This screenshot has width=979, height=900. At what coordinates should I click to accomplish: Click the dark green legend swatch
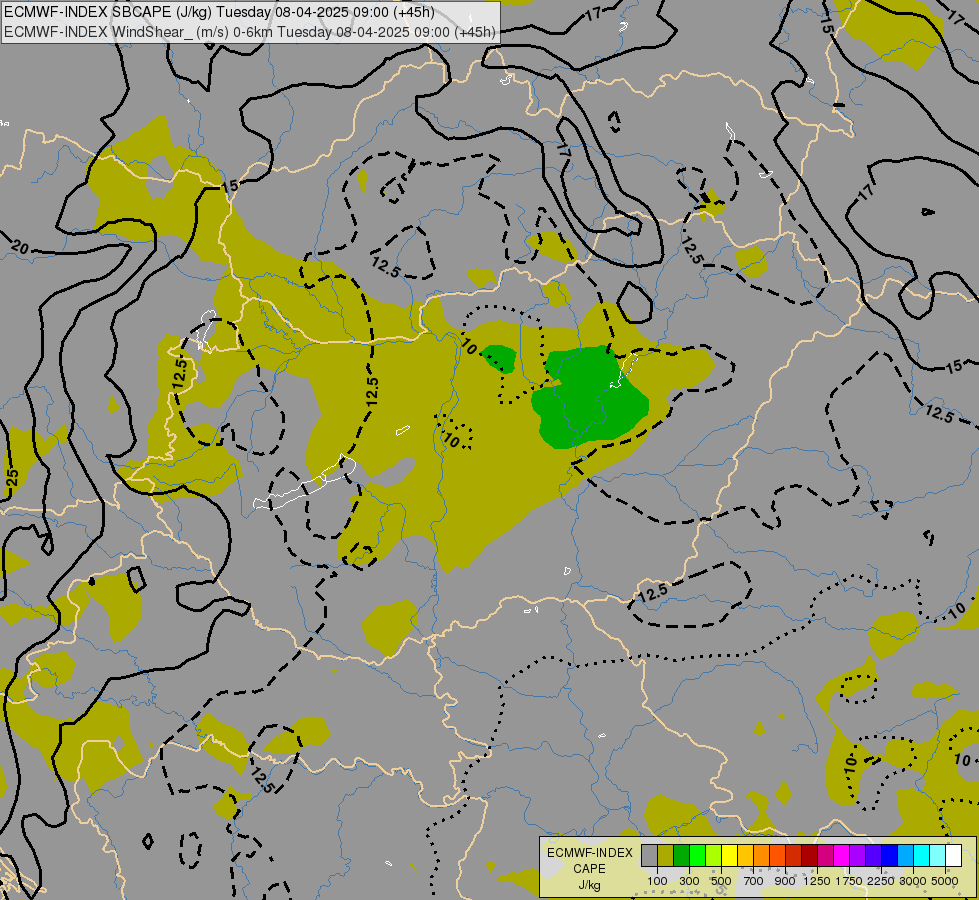[681, 855]
